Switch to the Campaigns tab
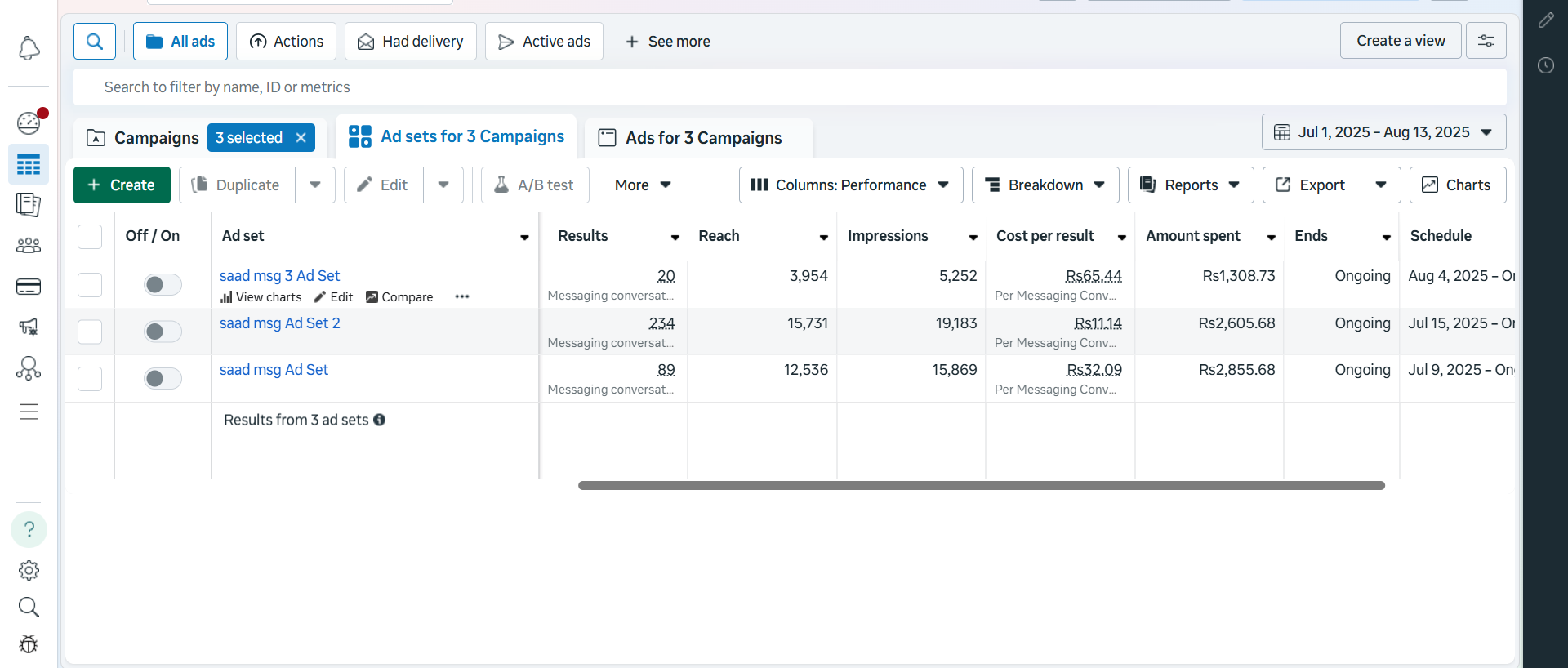 [144, 138]
